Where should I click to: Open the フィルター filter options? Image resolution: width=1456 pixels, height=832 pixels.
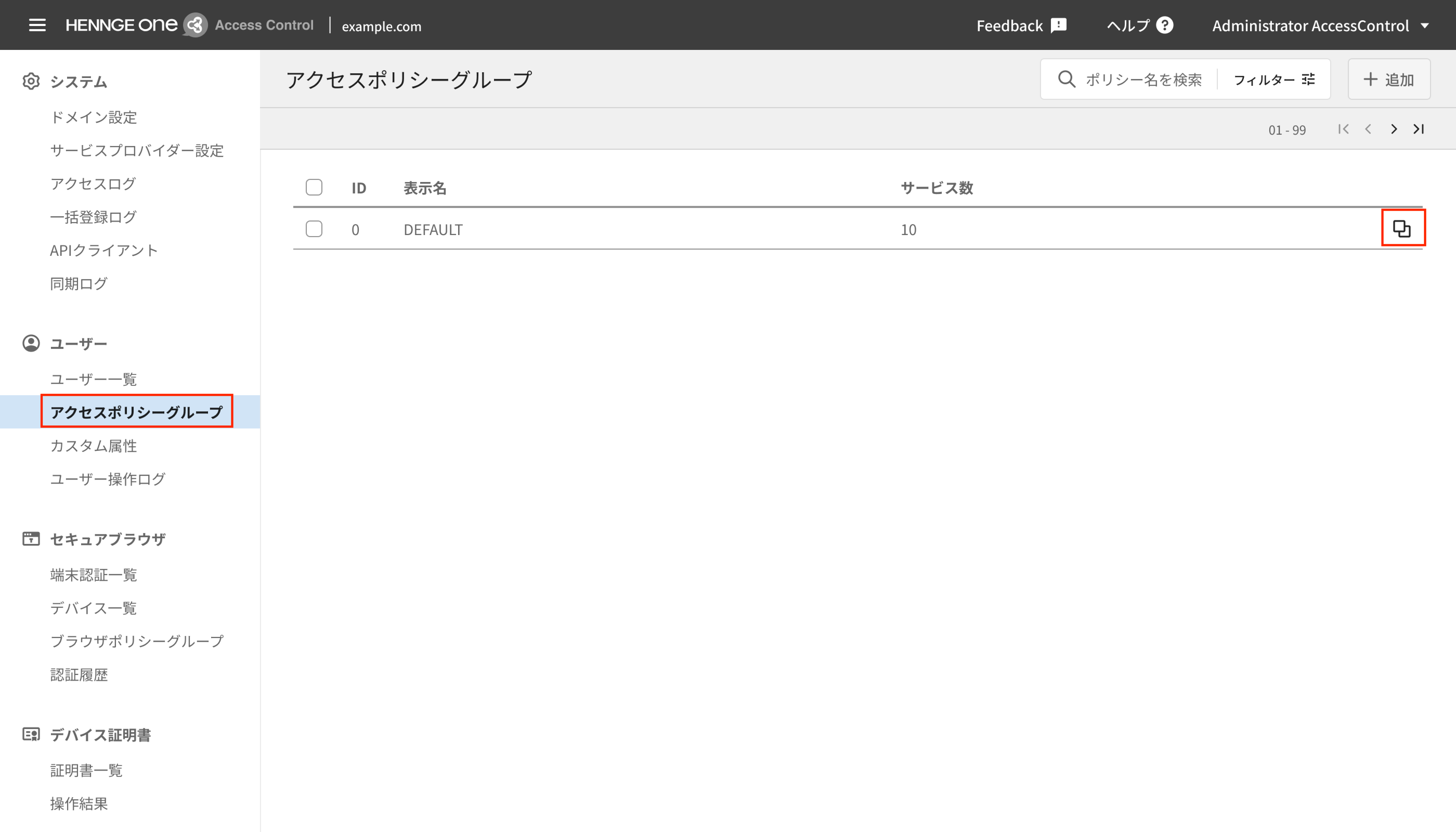tap(1274, 79)
